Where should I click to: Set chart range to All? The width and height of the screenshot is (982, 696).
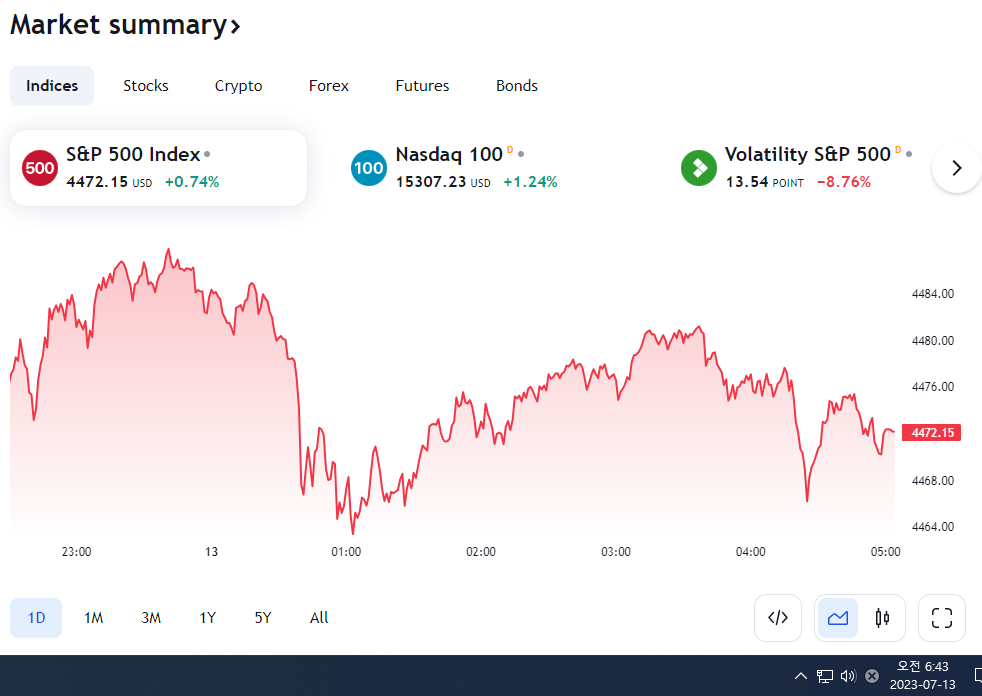pyautogui.click(x=319, y=618)
